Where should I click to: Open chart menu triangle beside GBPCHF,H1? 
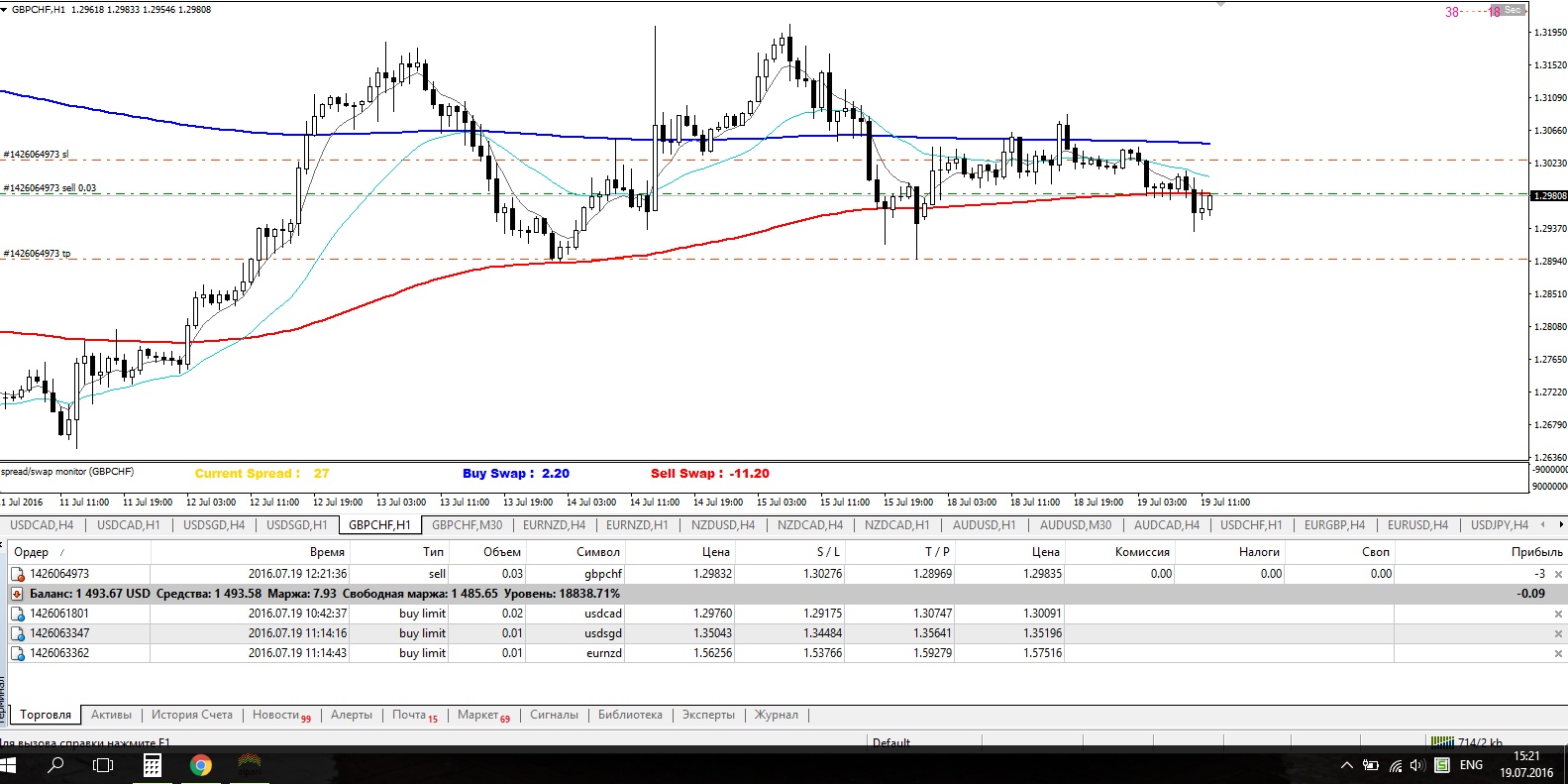click(x=4, y=9)
